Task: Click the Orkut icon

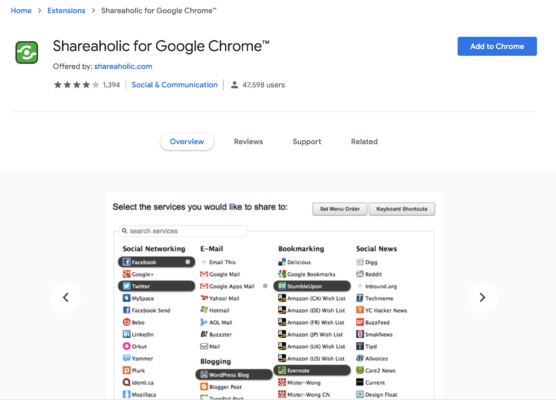Action: pyautogui.click(x=126, y=346)
